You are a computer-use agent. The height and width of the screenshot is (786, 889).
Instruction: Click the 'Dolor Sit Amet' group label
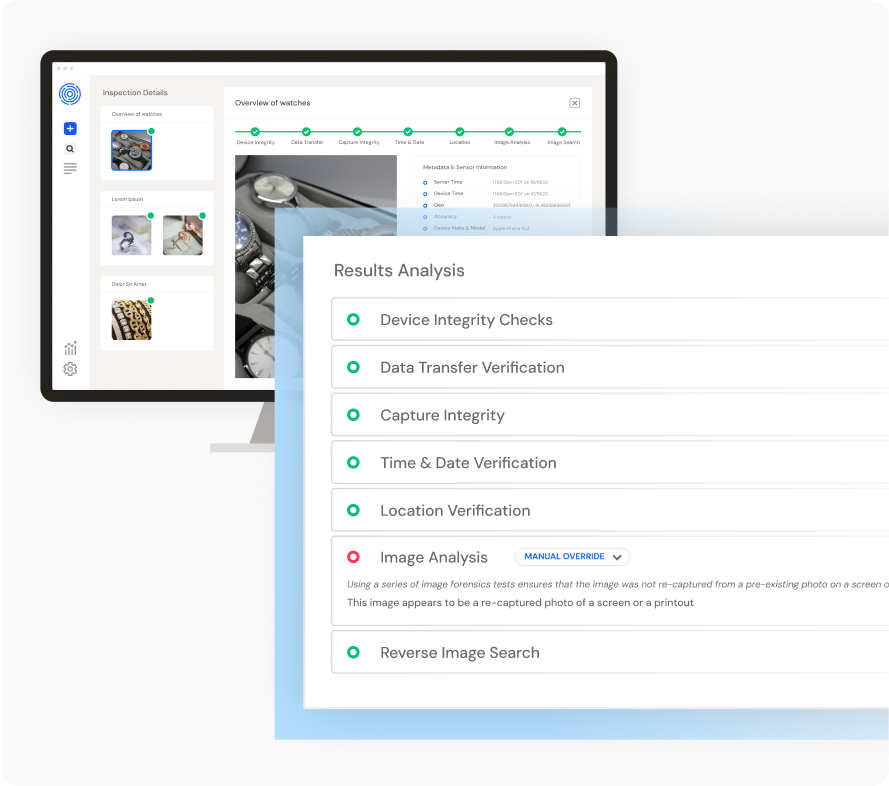tap(129, 284)
